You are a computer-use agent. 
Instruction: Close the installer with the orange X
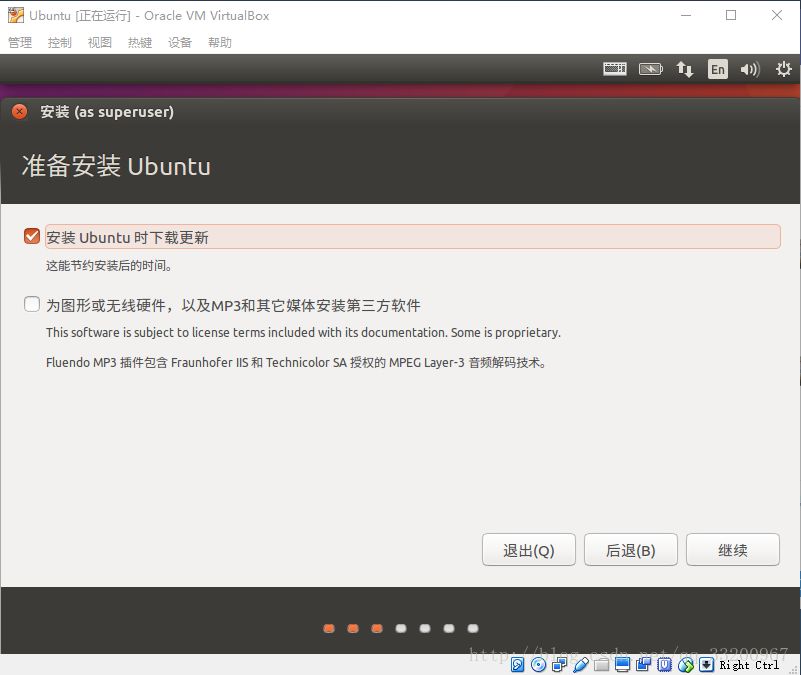coord(19,111)
